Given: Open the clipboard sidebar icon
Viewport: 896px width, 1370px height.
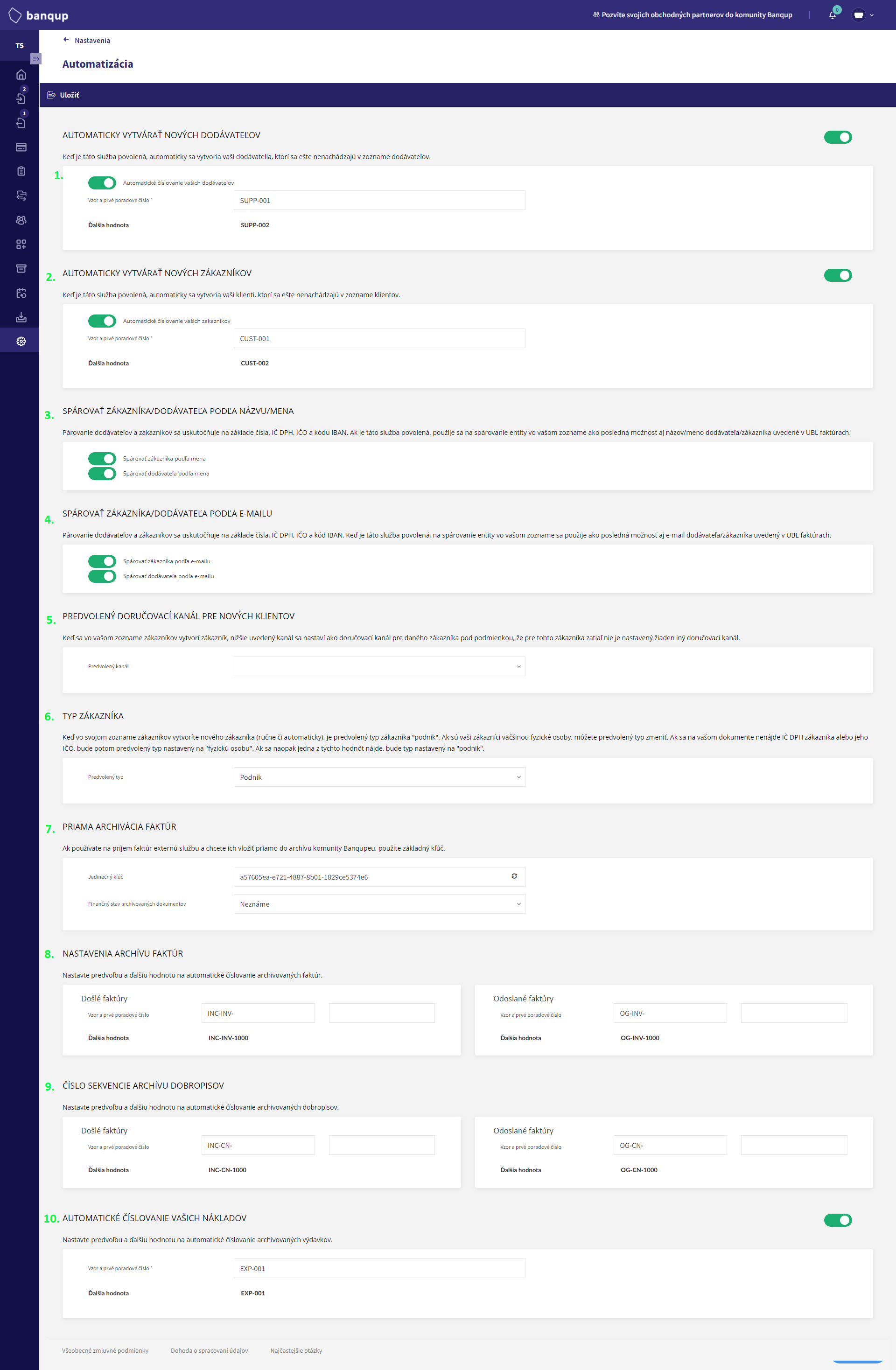Looking at the screenshot, I should tap(21, 172).
